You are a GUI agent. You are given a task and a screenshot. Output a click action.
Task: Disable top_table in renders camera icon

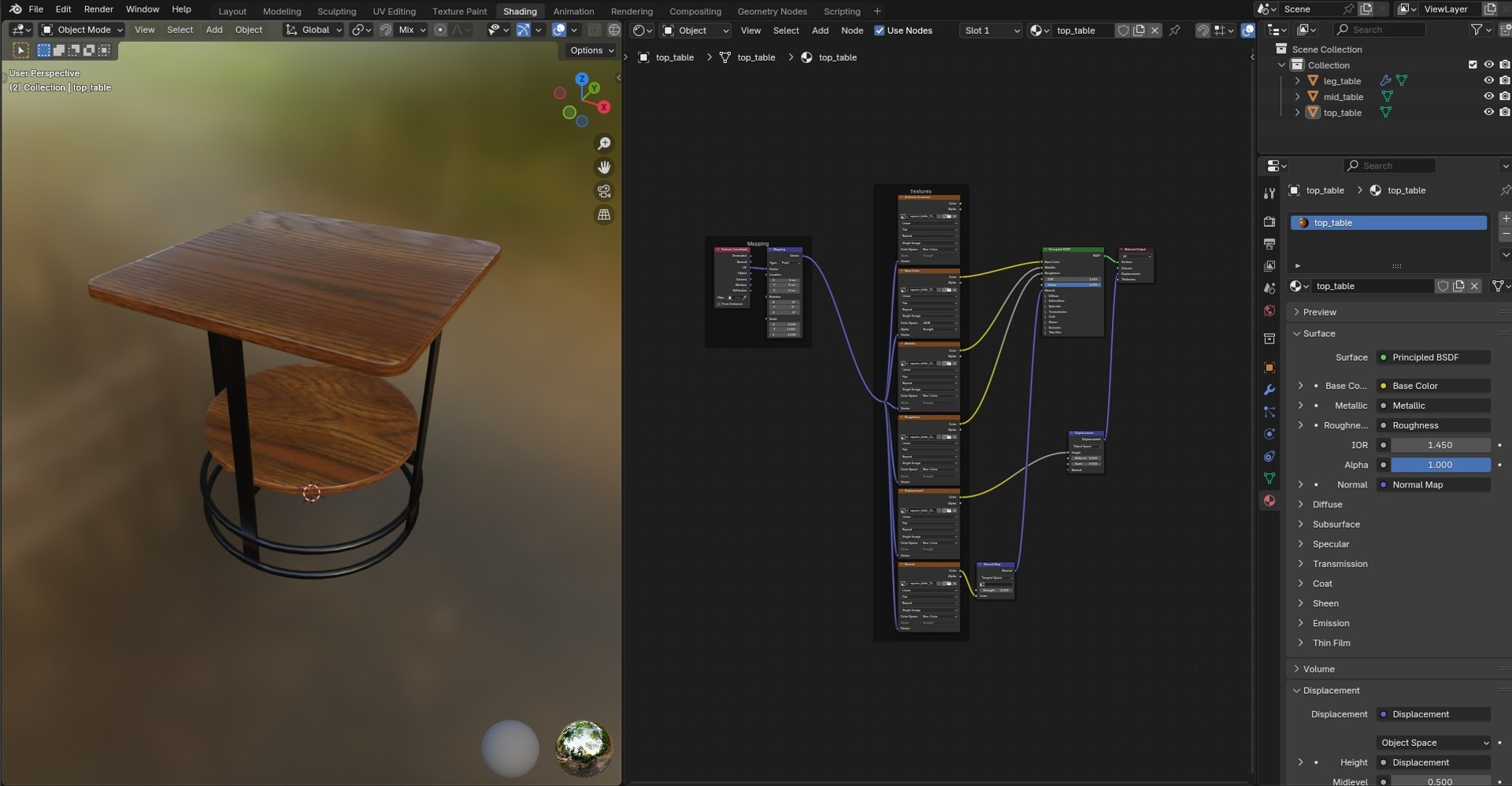[1504, 112]
